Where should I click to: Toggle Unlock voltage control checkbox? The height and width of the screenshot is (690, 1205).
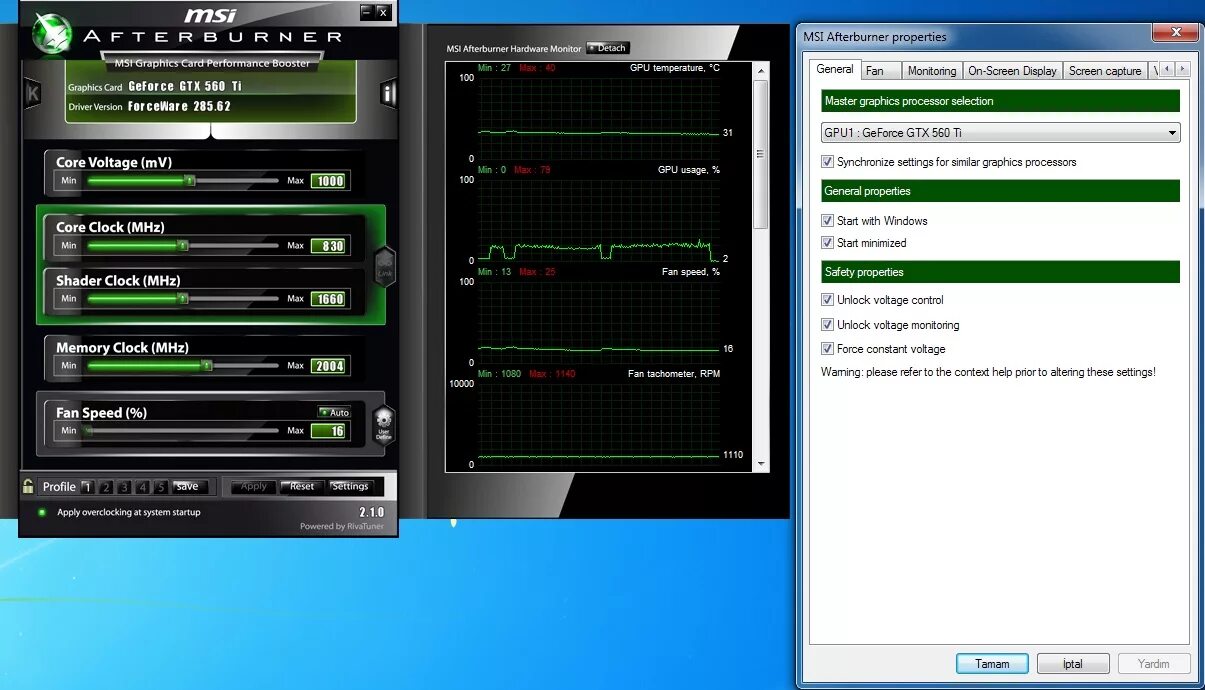pos(827,300)
